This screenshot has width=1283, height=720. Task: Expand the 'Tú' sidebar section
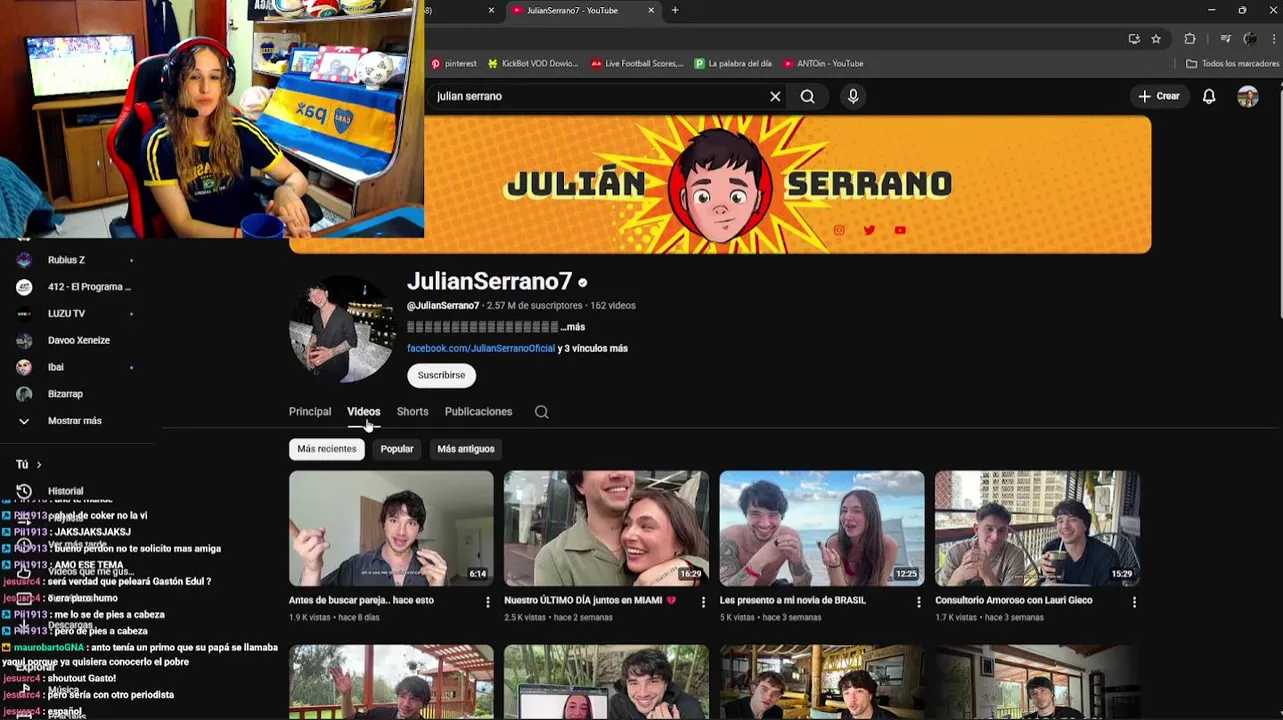29,464
